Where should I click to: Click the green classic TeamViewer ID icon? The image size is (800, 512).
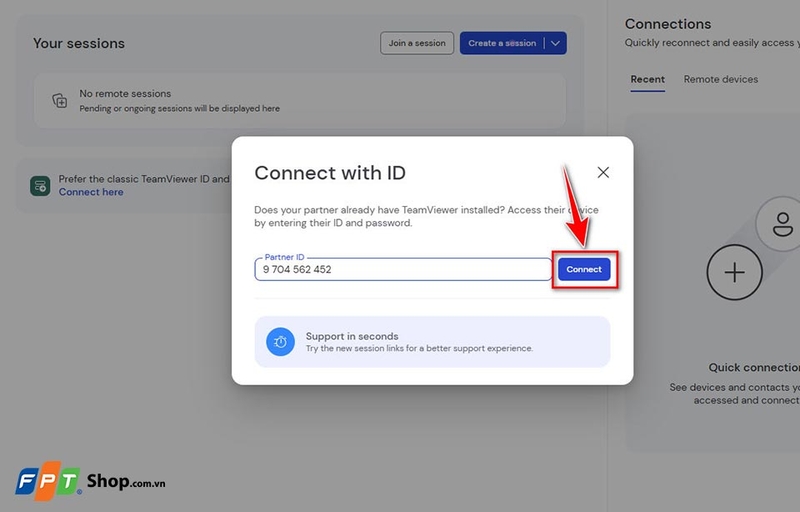40,185
